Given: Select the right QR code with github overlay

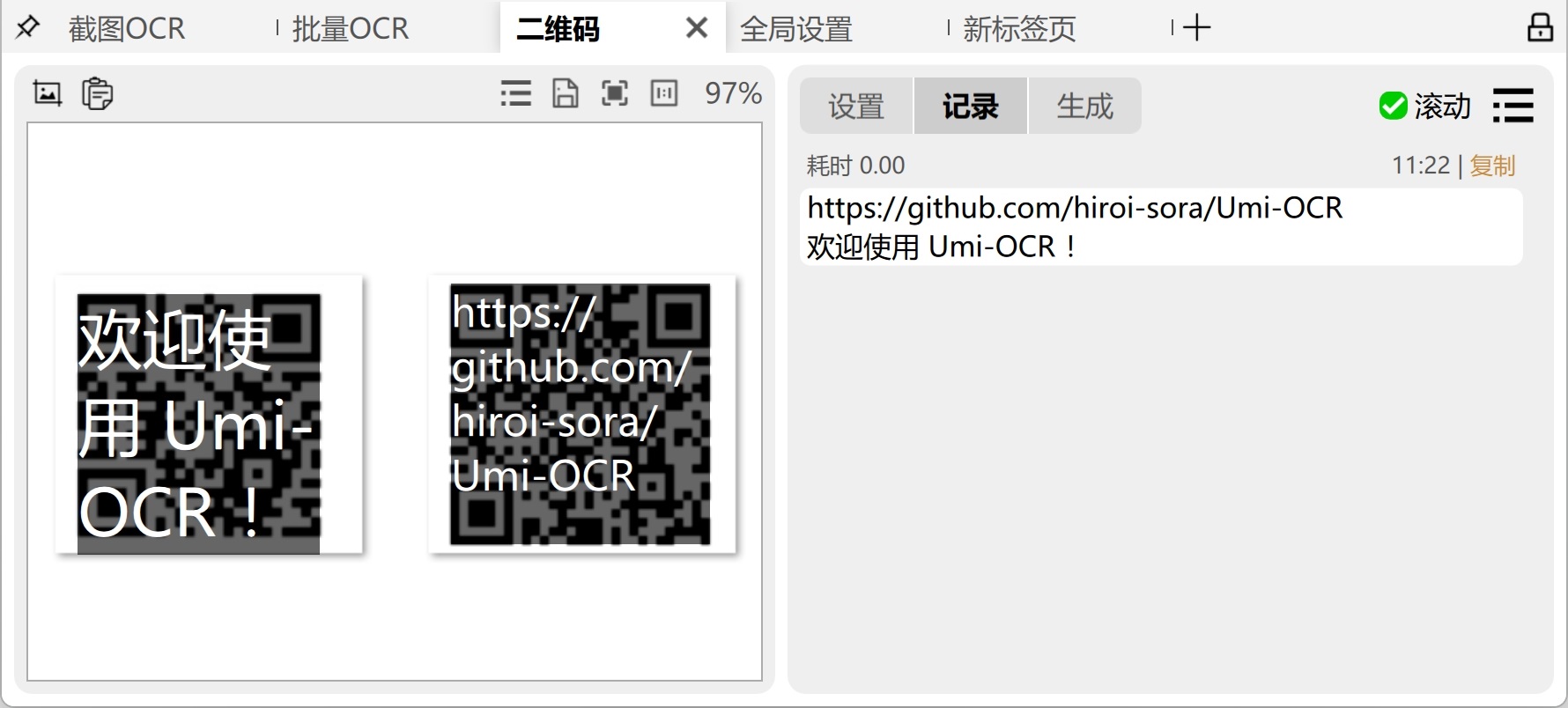Looking at the screenshot, I should pyautogui.click(x=582, y=415).
